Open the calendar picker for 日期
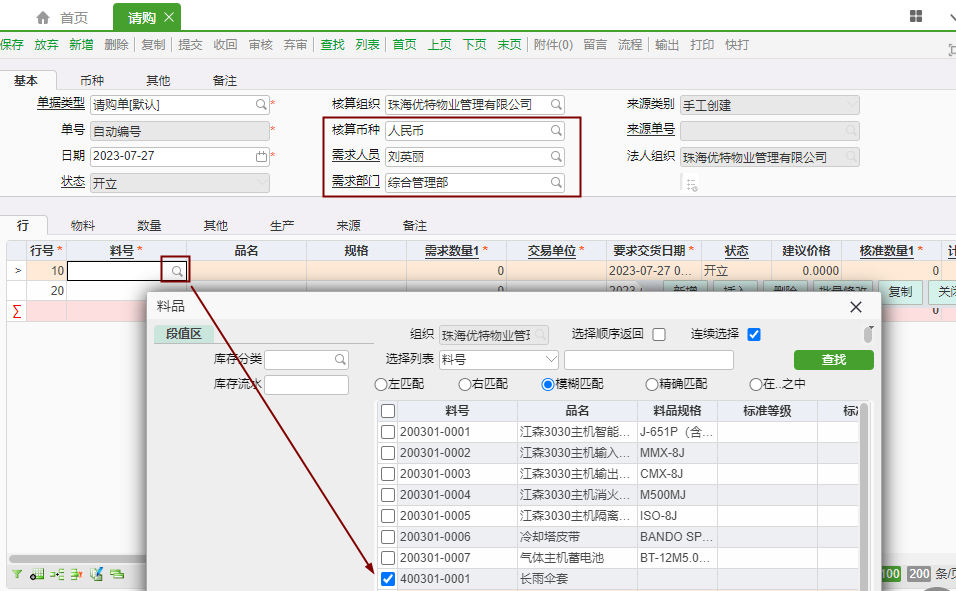 (x=261, y=157)
